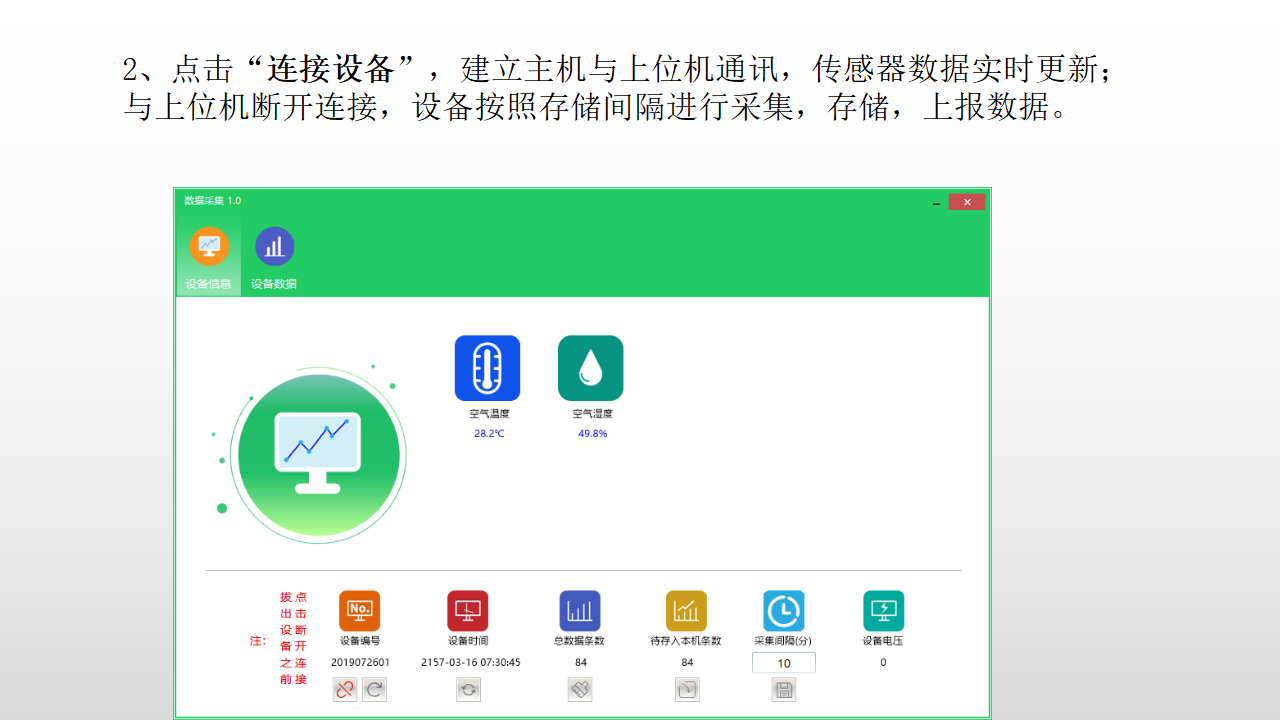Select the 设备信息 tab
The image size is (1280, 720).
pyautogui.click(x=209, y=258)
